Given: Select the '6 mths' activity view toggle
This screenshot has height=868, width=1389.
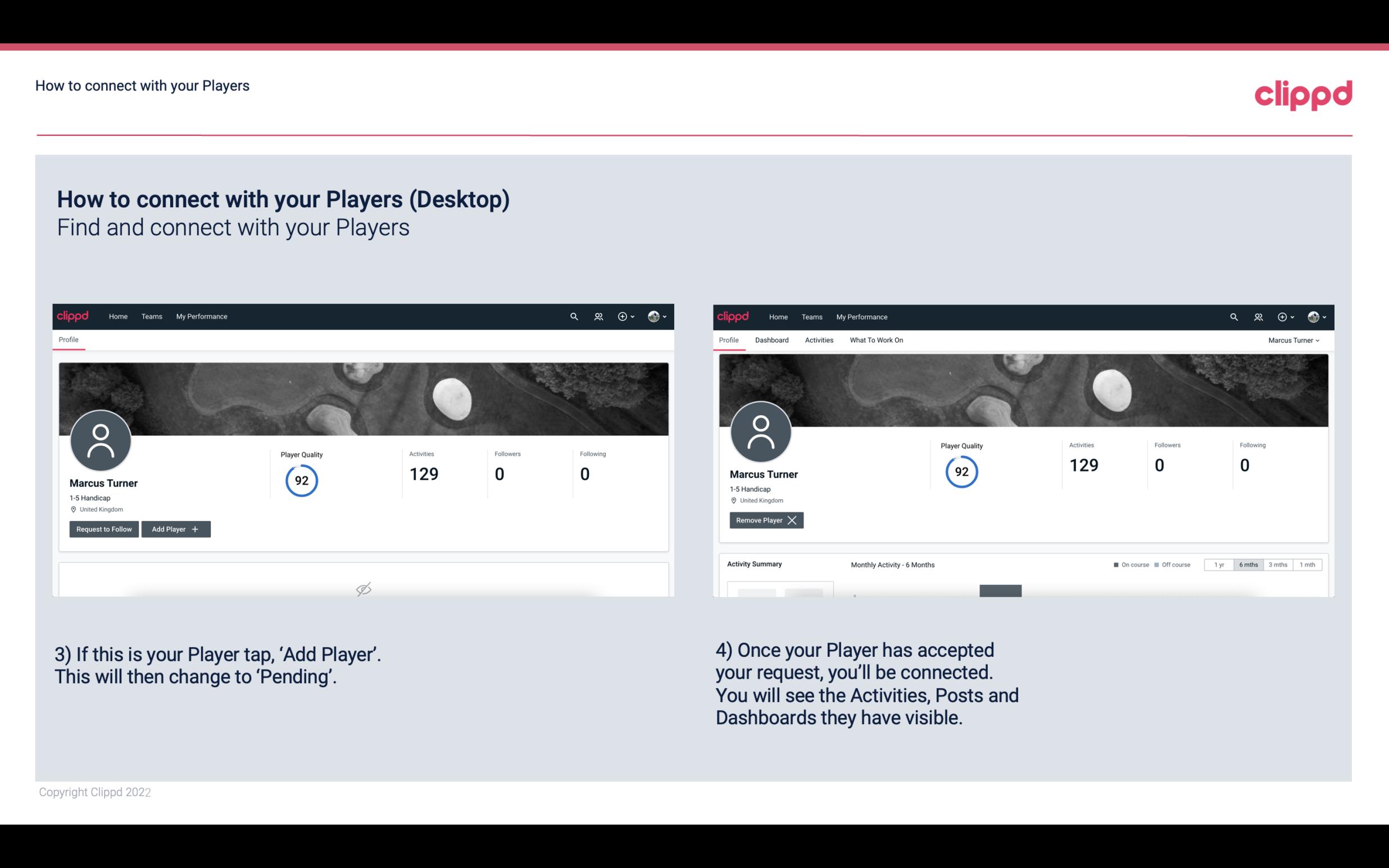Looking at the screenshot, I should [x=1247, y=564].
